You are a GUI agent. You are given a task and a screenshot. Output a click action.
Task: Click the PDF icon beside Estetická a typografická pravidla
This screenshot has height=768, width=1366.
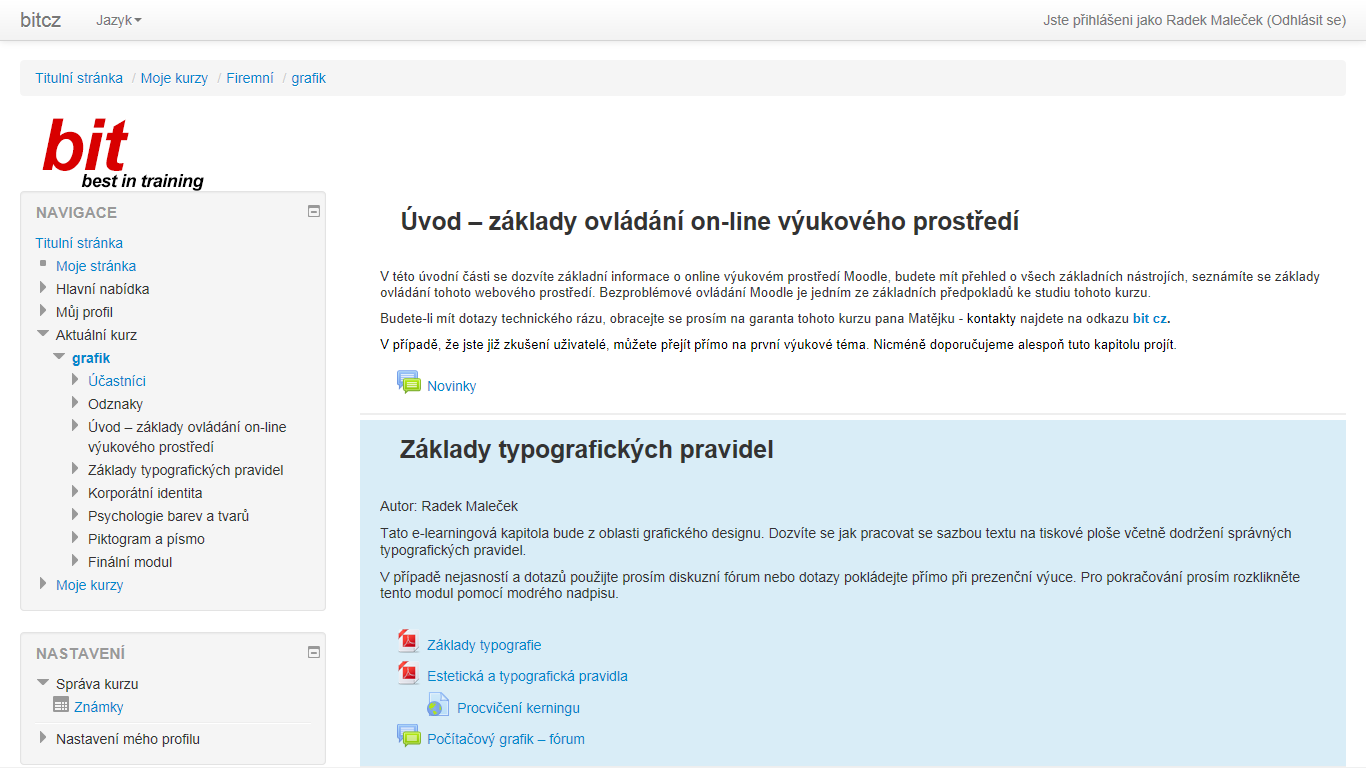[408, 673]
